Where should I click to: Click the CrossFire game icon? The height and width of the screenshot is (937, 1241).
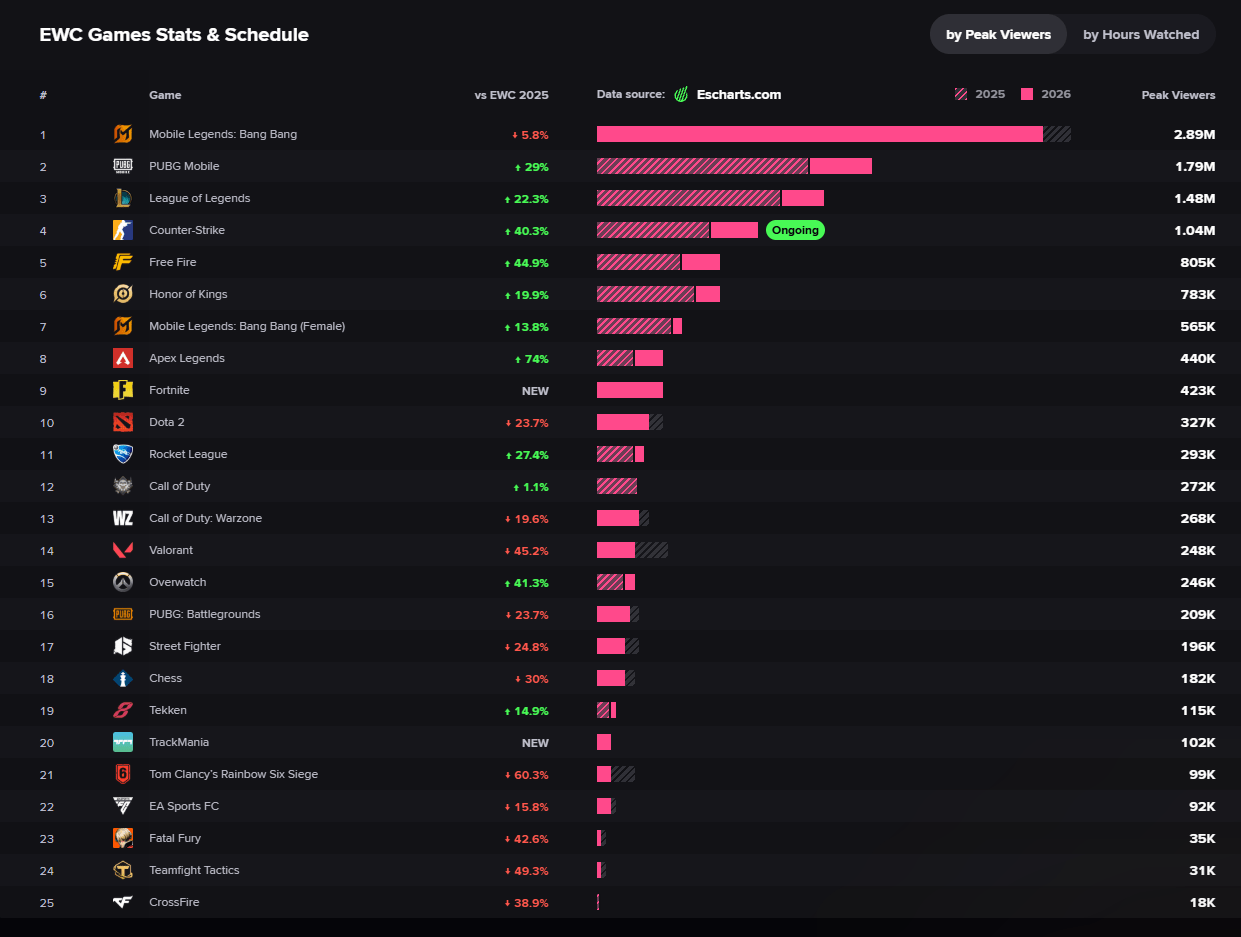point(123,902)
